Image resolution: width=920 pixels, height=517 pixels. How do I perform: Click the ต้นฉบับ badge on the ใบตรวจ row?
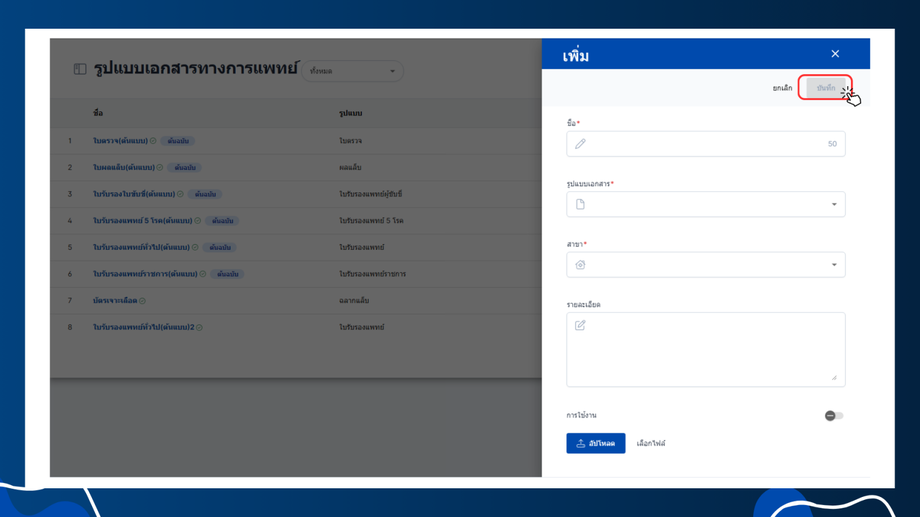(178, 141)
